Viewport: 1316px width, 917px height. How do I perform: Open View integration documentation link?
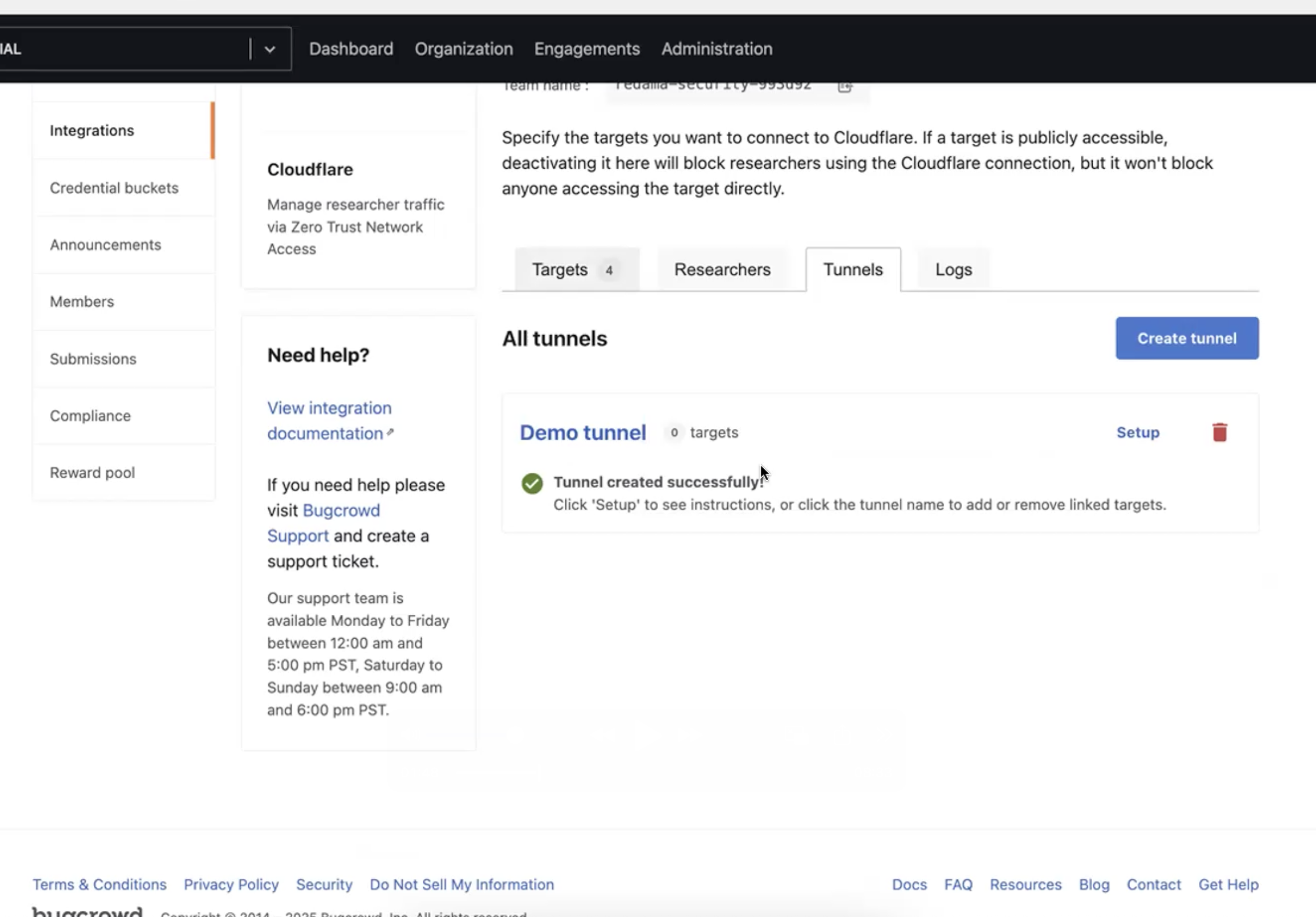tap(330, 420)
